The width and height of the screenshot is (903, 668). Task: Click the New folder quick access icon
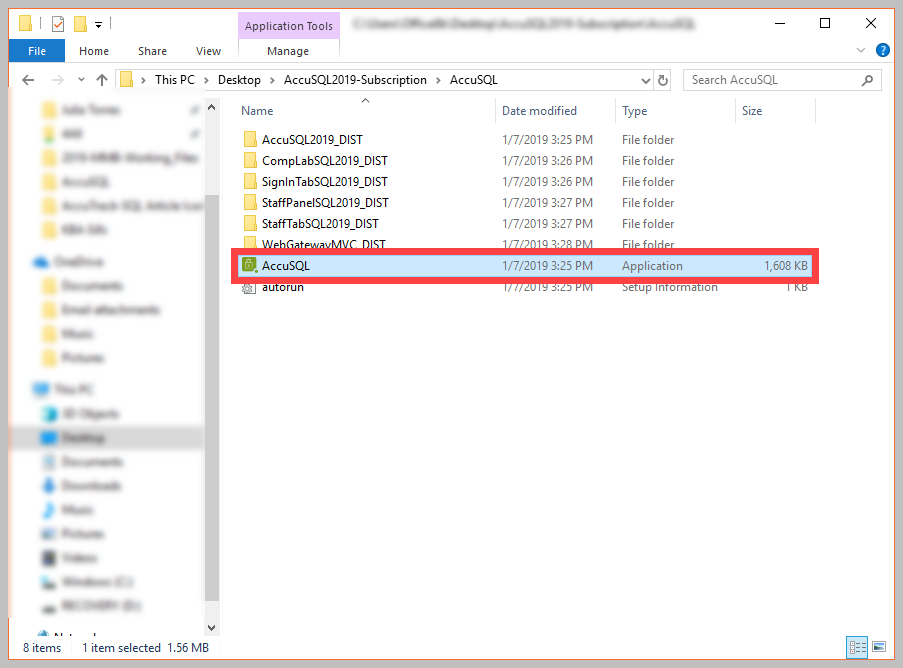tap(81, 24)
